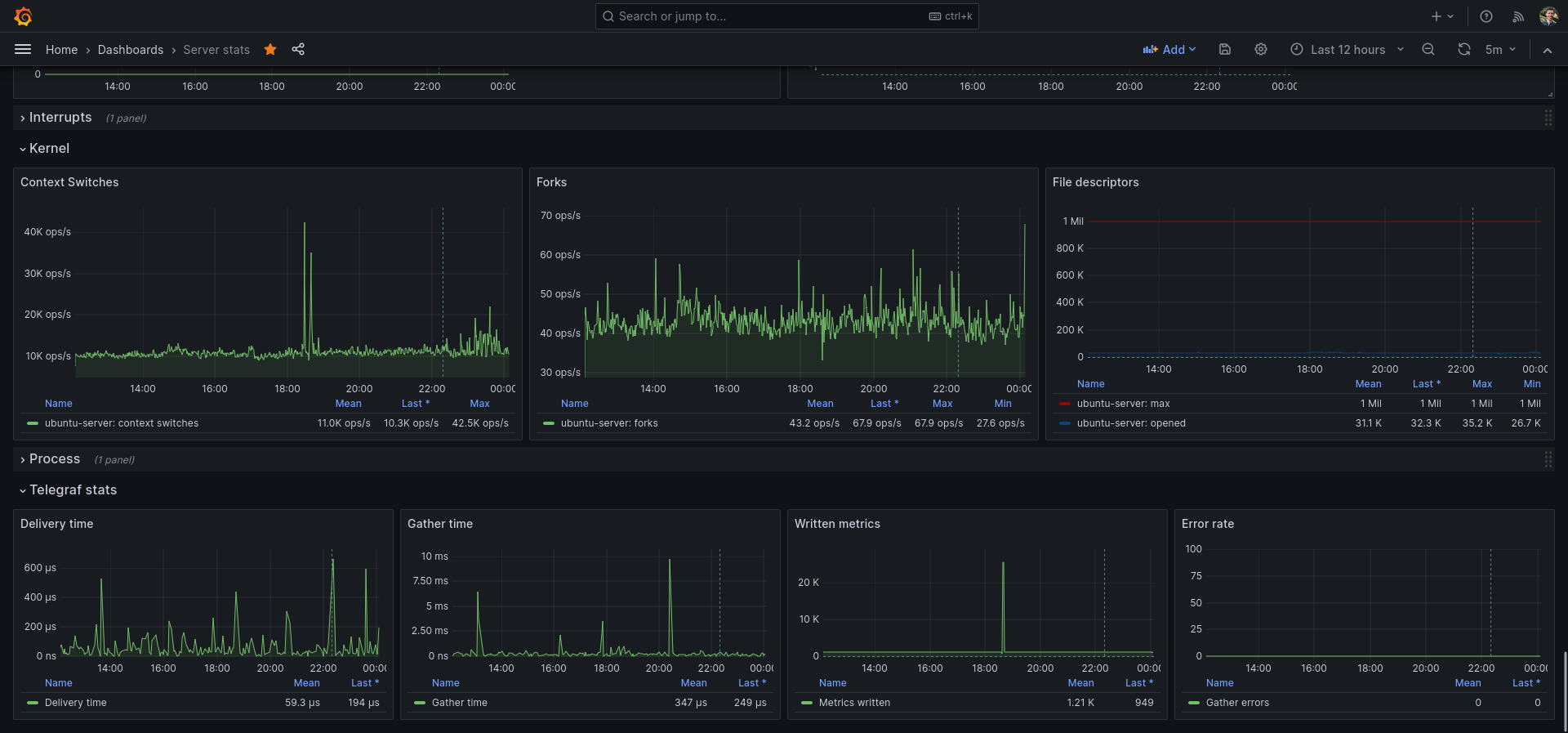Open the hamburger navigation menu
Viewport: 1568px width, 733px height.
23,50
